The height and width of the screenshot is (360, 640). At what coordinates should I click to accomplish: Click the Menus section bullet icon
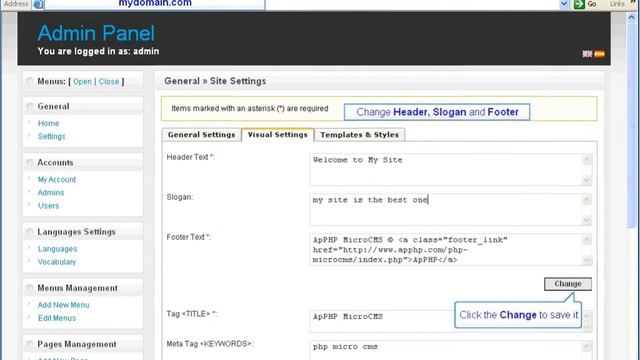(x=30, y=81)
